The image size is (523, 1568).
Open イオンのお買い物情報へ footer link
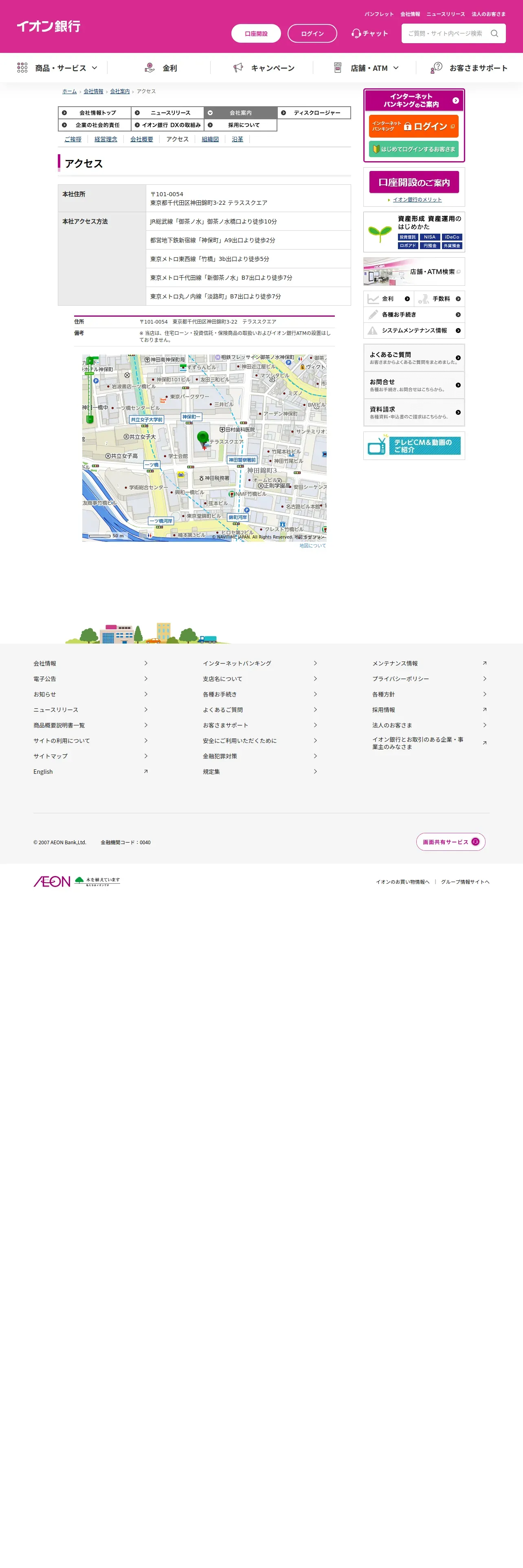point(402,881)
